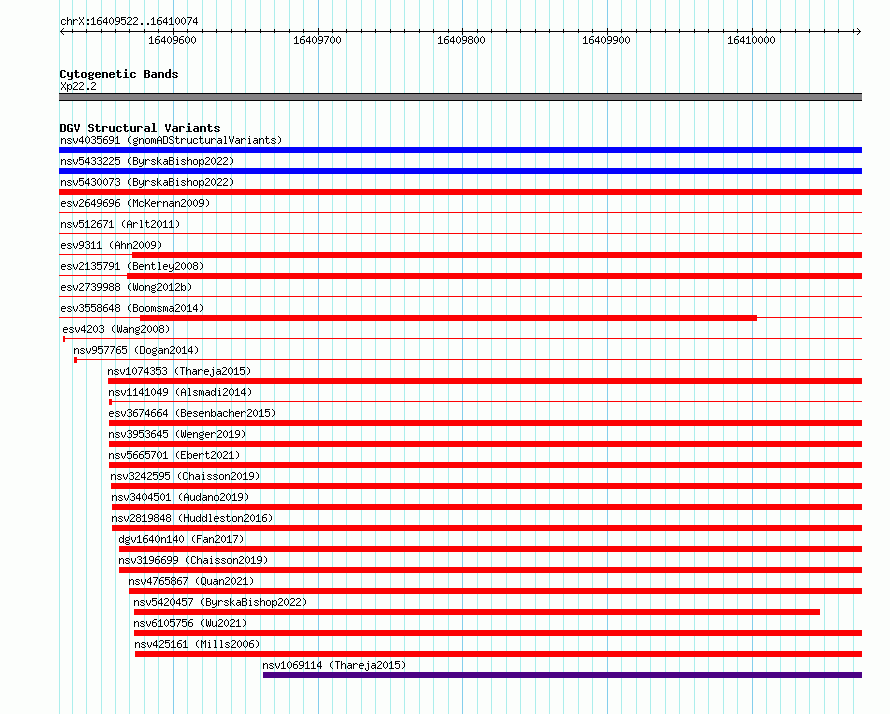Select the nsv5433225 ByrskaBishop2022 label
The image size is (890, 714).
147,161
